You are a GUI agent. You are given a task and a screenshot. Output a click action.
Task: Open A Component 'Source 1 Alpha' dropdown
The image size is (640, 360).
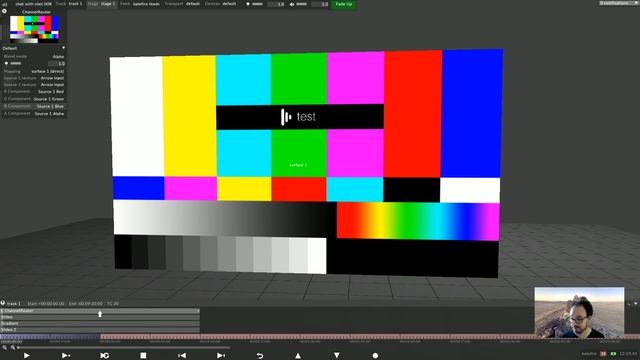34,113
